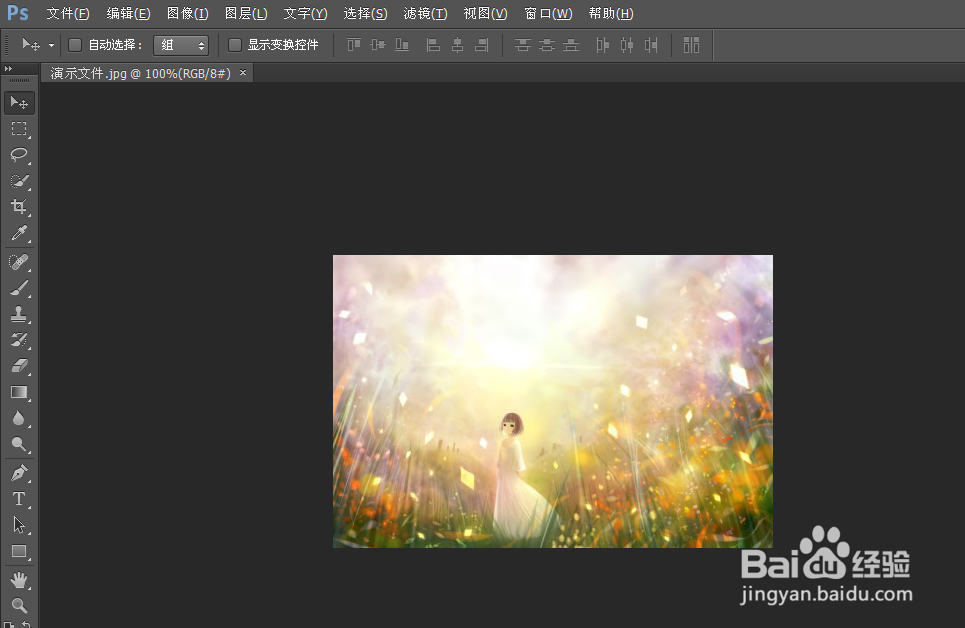Viewport: 965px width, 628px height.
Task: Select the Dodge tool
Action: point(19,444)
